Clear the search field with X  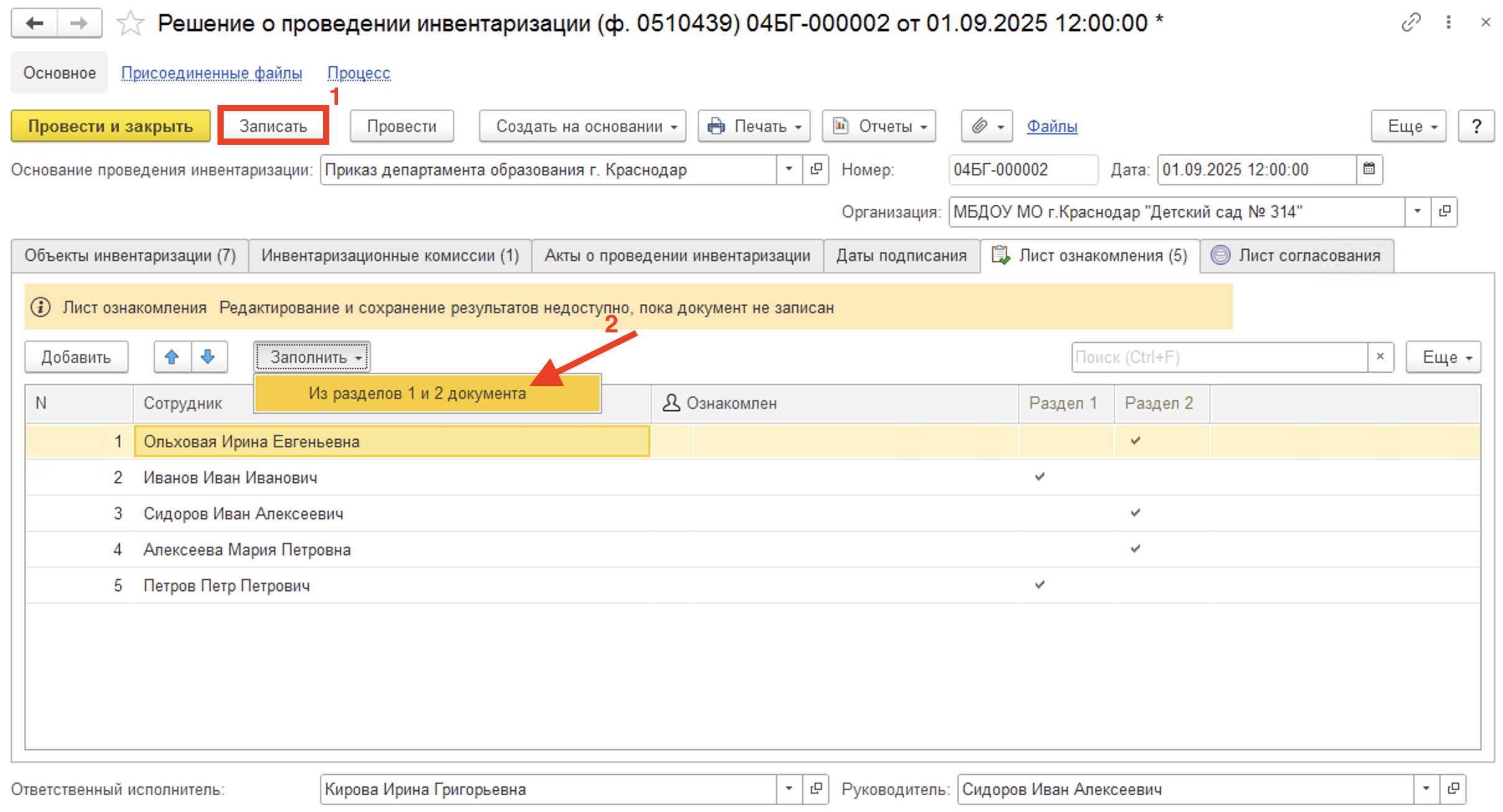(x=1380, y=357)
